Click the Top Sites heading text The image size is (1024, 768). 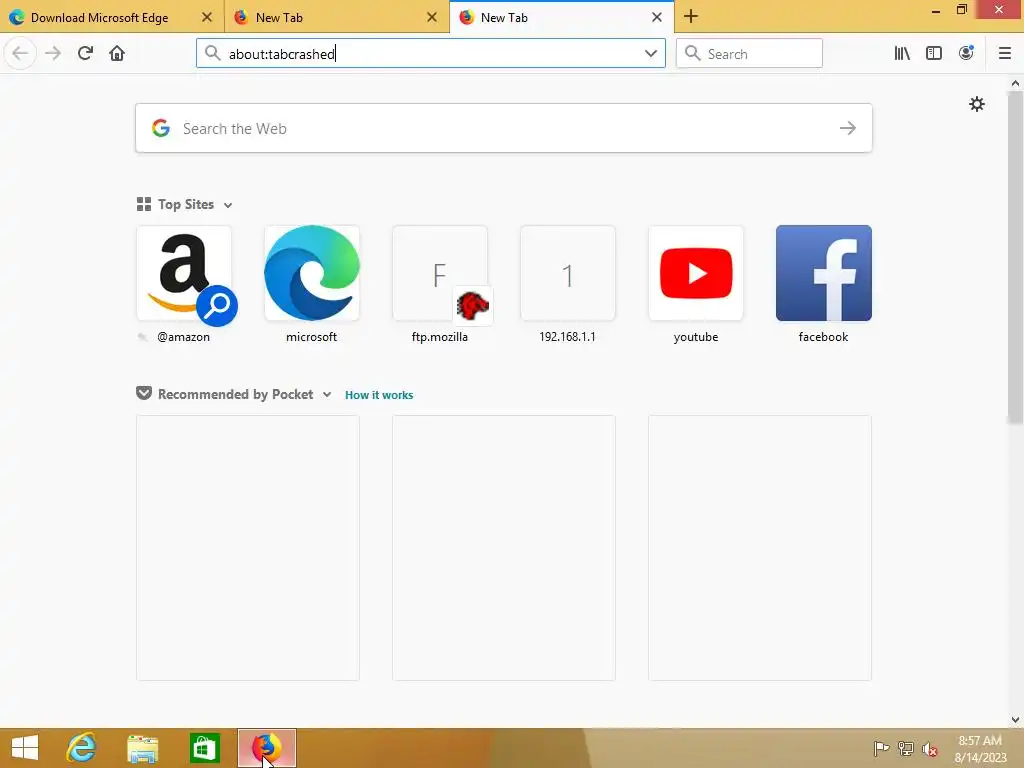tap(185, 204)
